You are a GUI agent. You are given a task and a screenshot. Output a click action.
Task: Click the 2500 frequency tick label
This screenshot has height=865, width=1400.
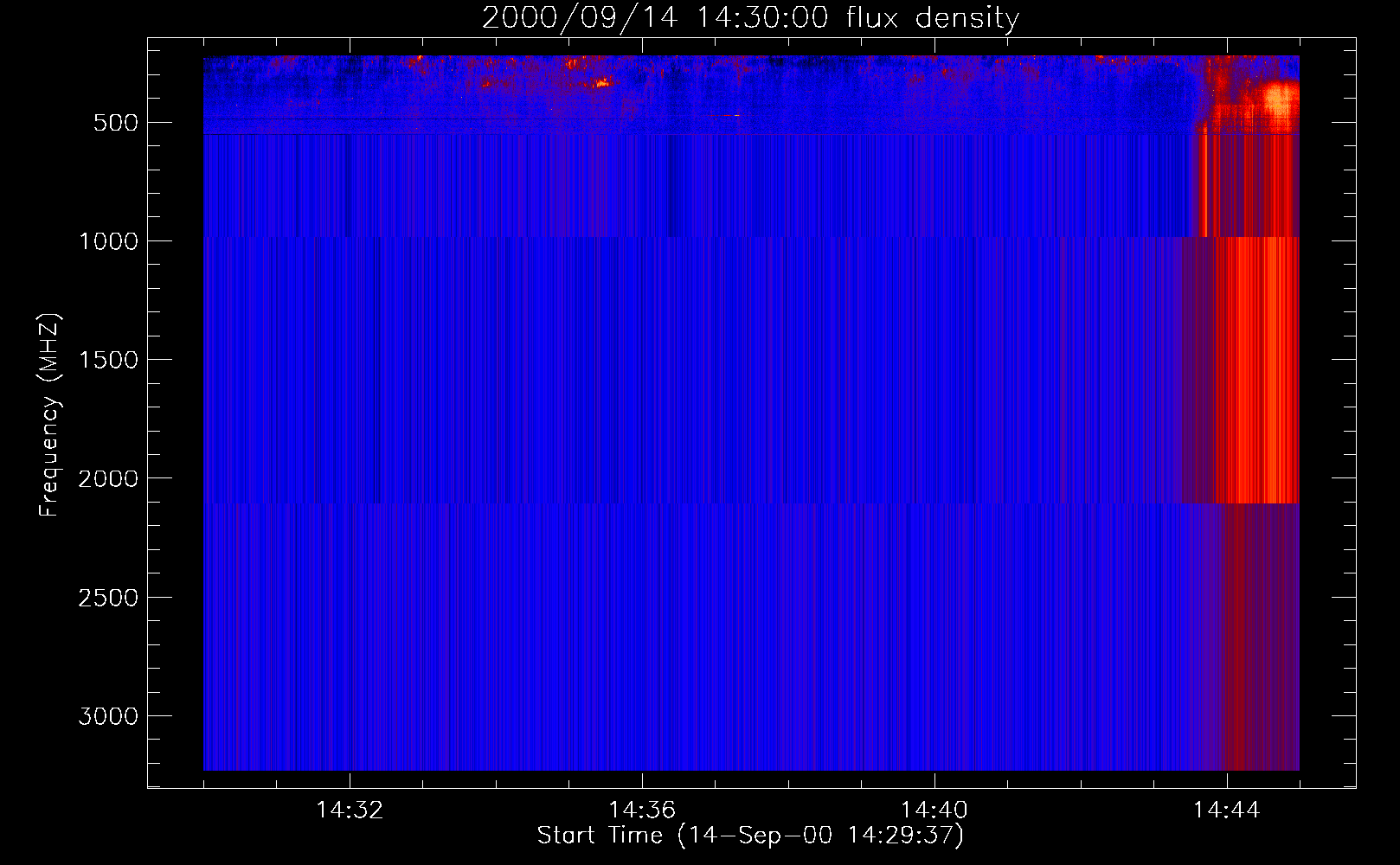pyautogui.click(x=108, y=598)
